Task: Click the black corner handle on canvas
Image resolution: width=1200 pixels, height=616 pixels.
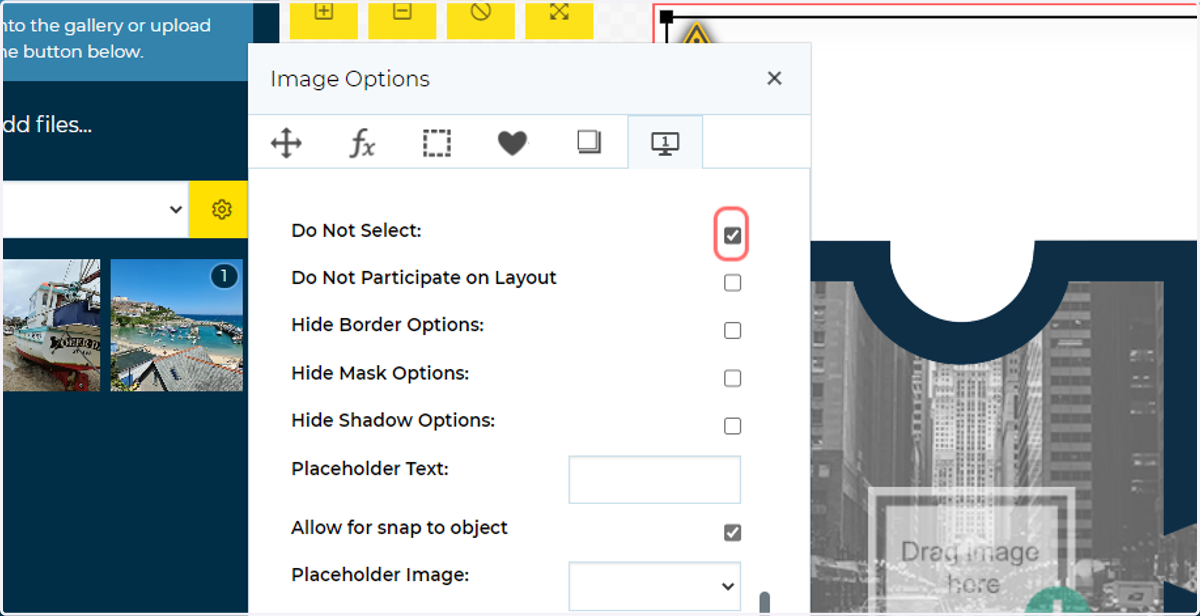Action: (x=667, y=17)
